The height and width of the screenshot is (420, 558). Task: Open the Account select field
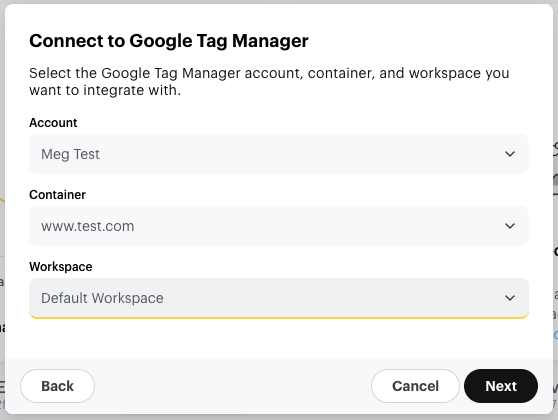pos(279,154)
